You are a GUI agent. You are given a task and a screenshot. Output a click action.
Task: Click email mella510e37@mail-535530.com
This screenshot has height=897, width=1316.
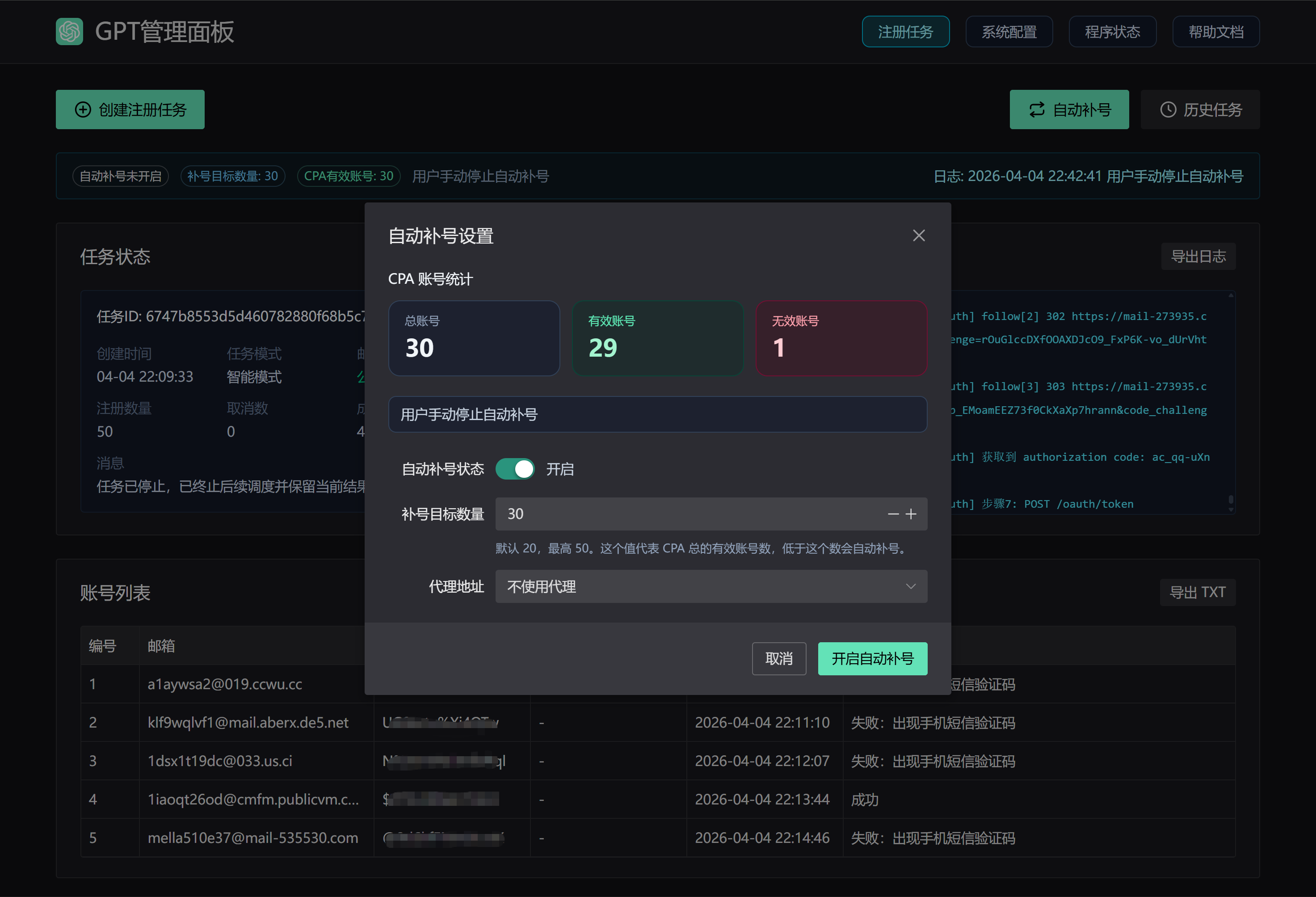coord(252,838)
